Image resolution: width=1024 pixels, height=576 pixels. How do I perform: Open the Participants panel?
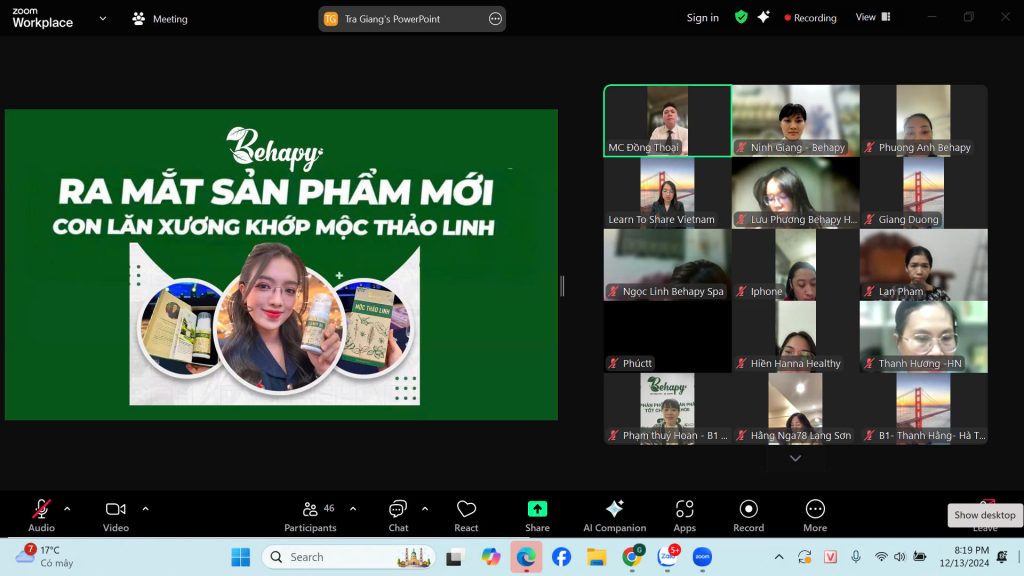(310, 515)
